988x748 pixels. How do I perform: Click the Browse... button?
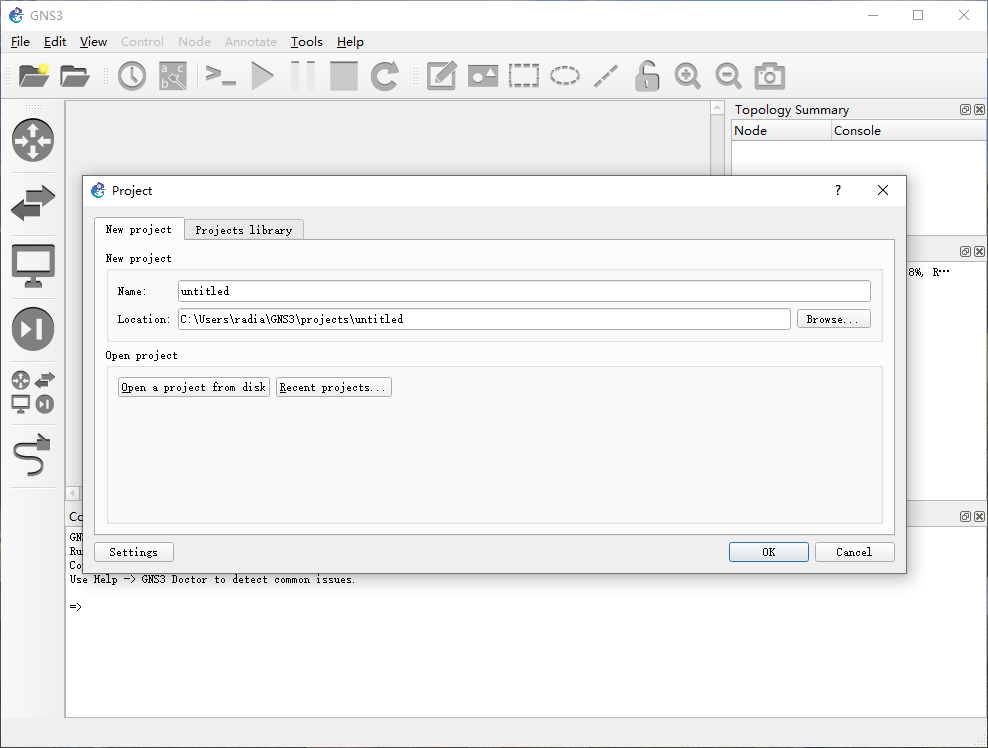834,319
